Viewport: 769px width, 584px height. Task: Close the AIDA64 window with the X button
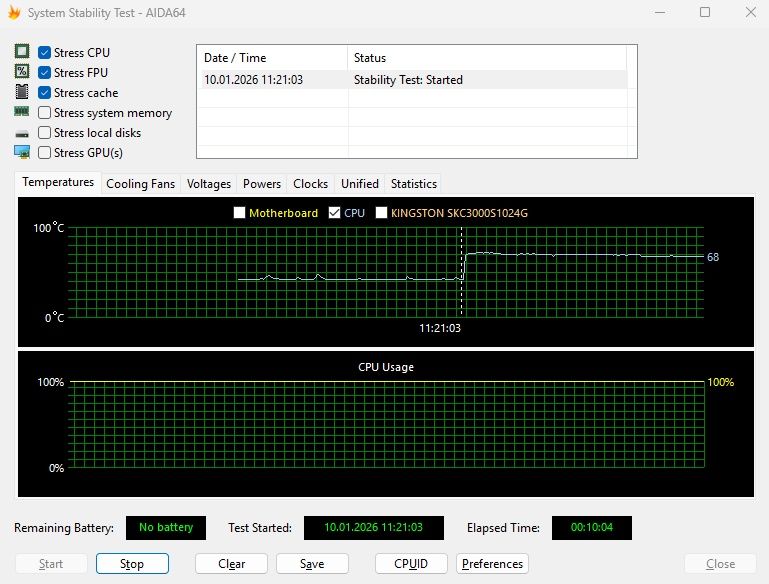750,12
